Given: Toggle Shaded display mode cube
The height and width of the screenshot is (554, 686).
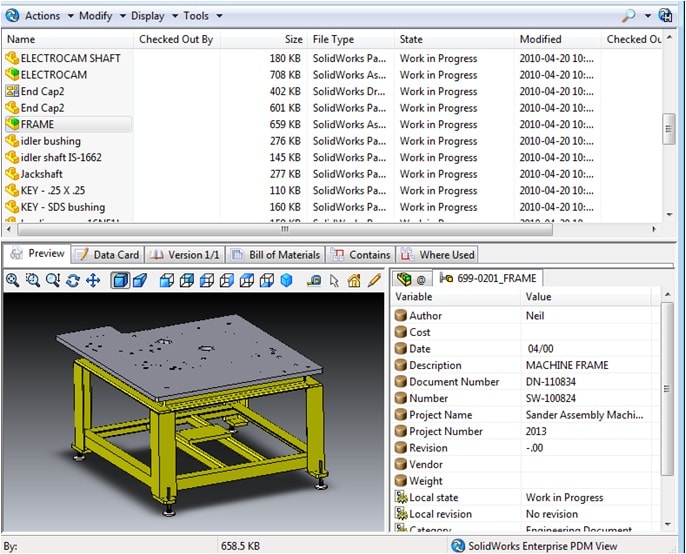Looking at the screenshot, I should (x=120, y=281).
